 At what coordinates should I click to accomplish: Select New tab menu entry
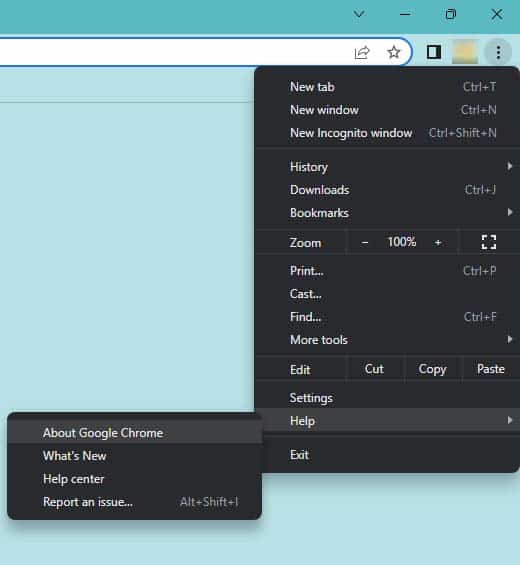[x=387, y=87]
